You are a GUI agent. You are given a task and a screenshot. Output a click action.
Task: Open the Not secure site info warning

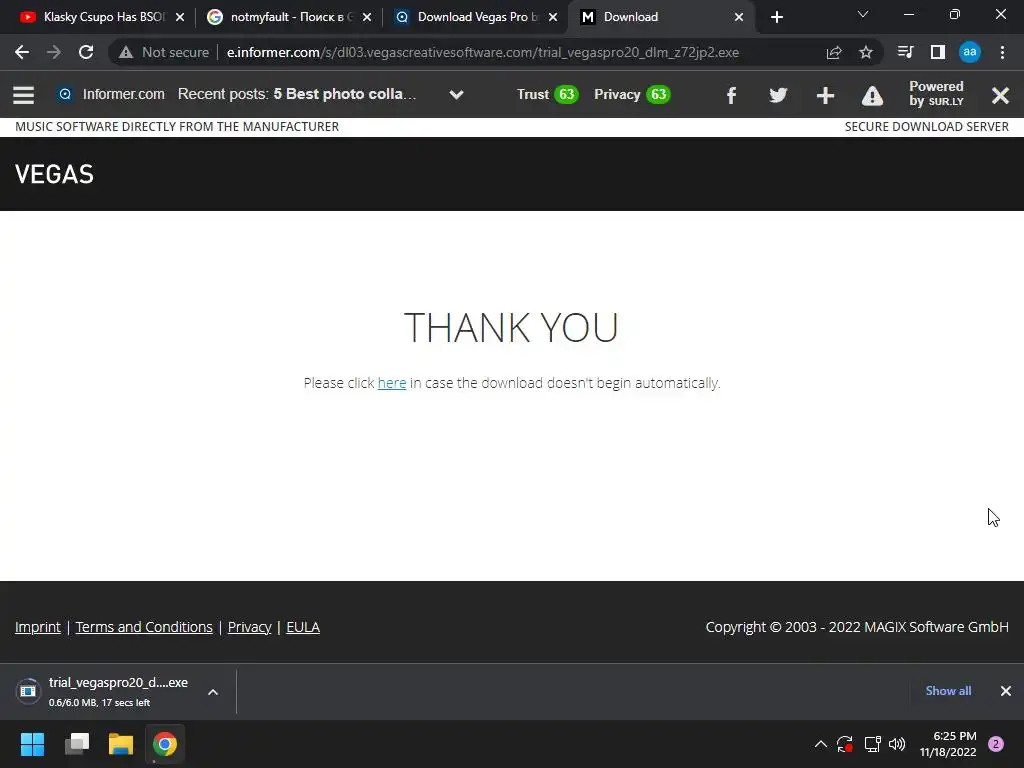coord(163,52)
